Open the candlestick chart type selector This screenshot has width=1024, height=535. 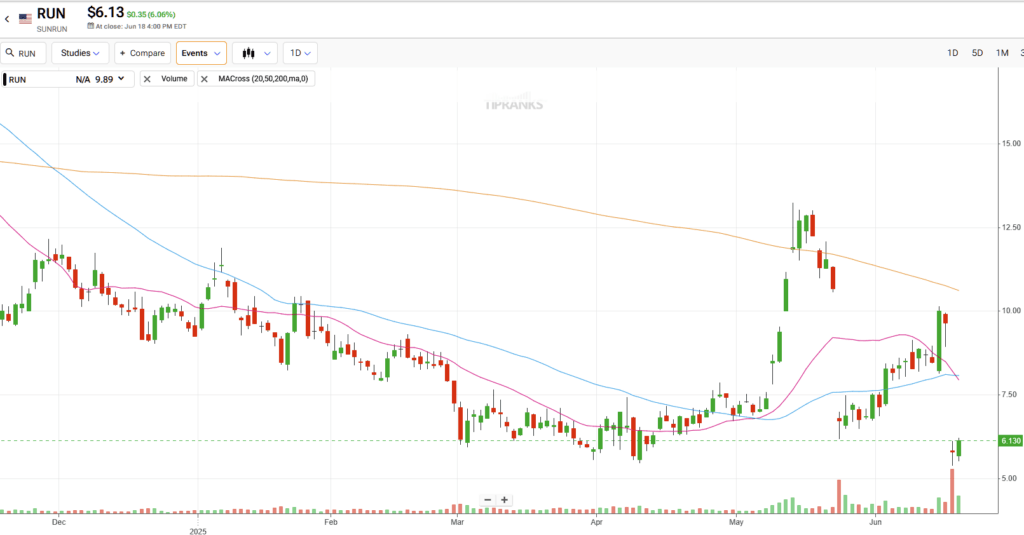pos(255,53)
